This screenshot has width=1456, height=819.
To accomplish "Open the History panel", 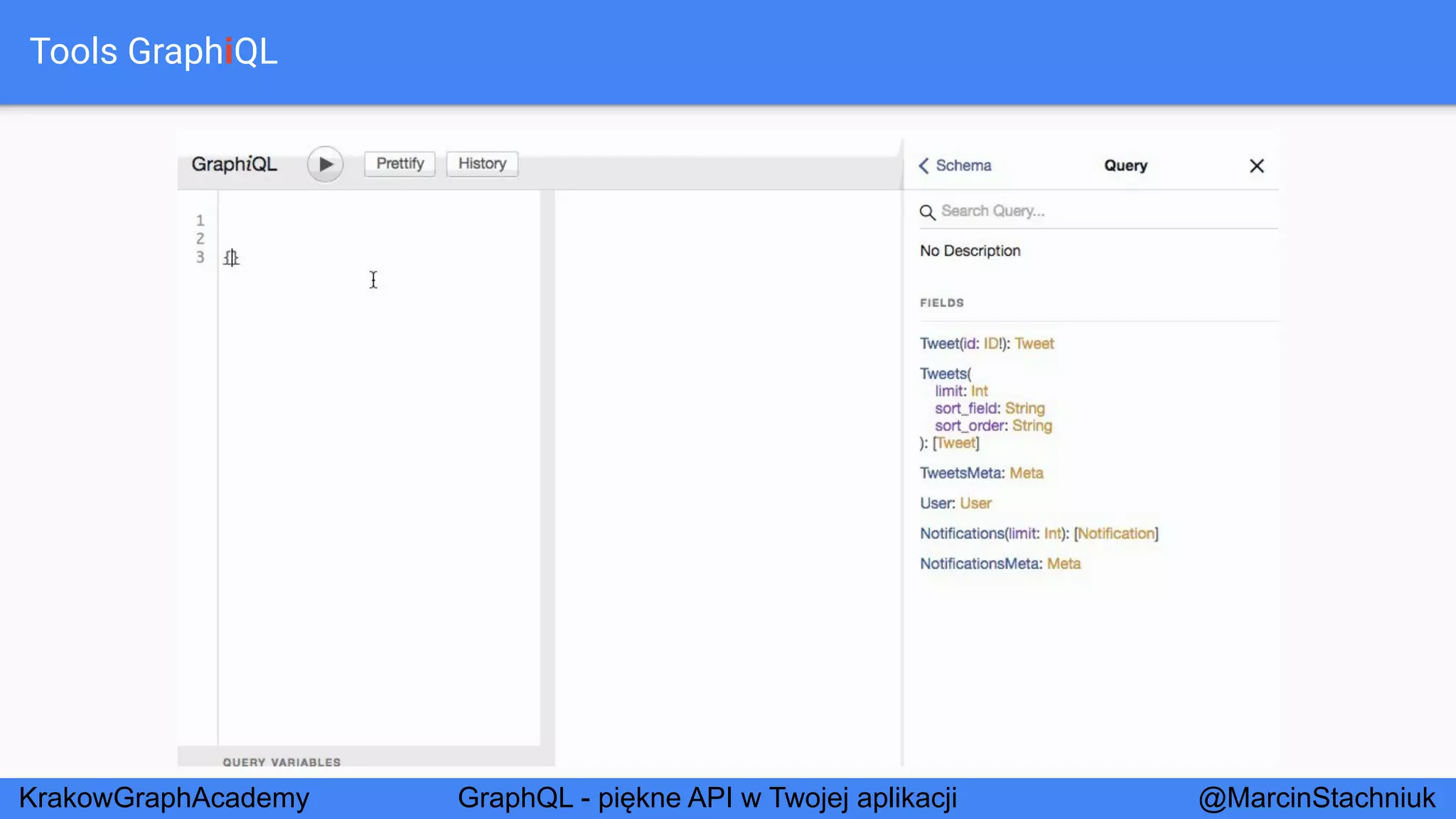I will click(482, 164).
